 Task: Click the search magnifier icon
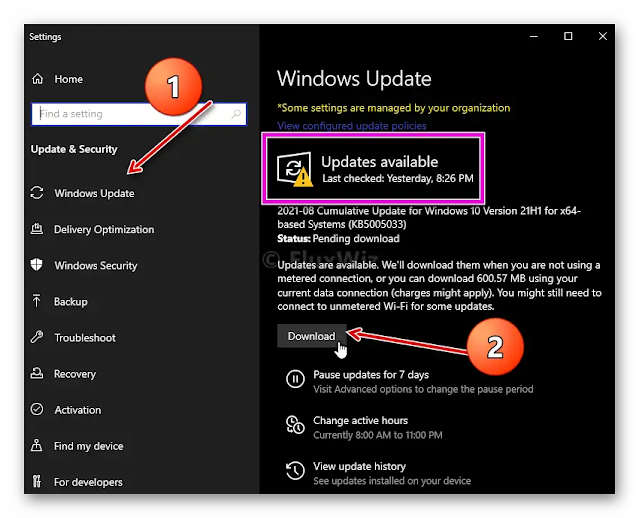tap(236, 114)
